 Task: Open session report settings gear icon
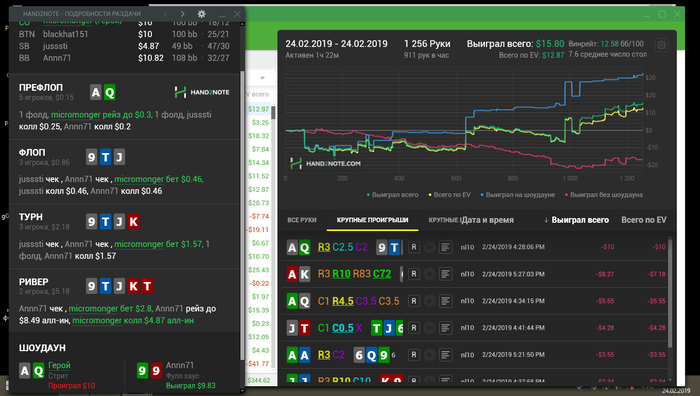pos(662,45)
